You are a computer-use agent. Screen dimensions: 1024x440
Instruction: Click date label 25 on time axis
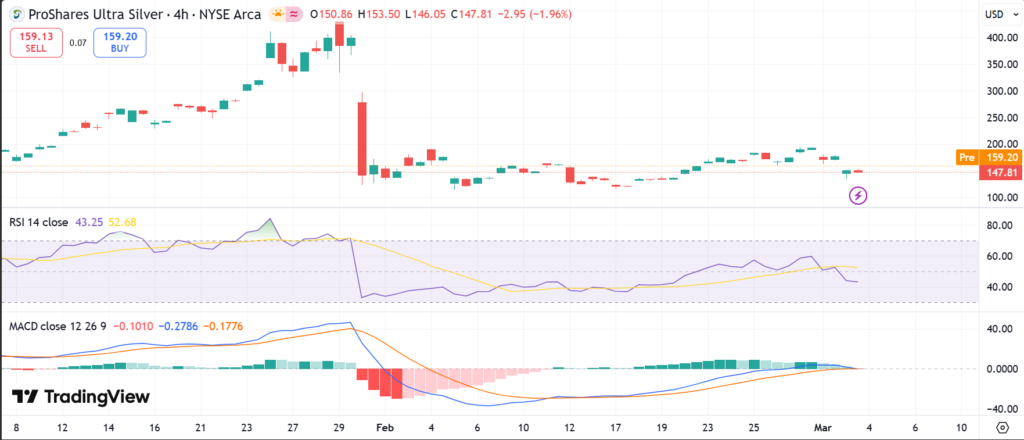[754, 428]
